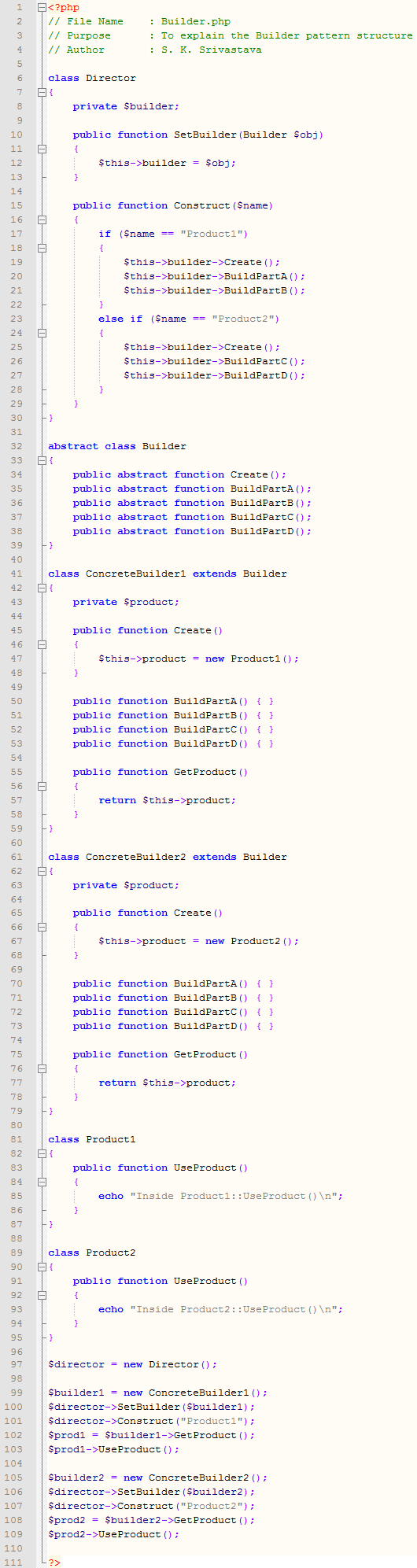Click "$this->product = new Product2();"
Viewport: 417px width, 1568px height.
(x=198, y=941)
